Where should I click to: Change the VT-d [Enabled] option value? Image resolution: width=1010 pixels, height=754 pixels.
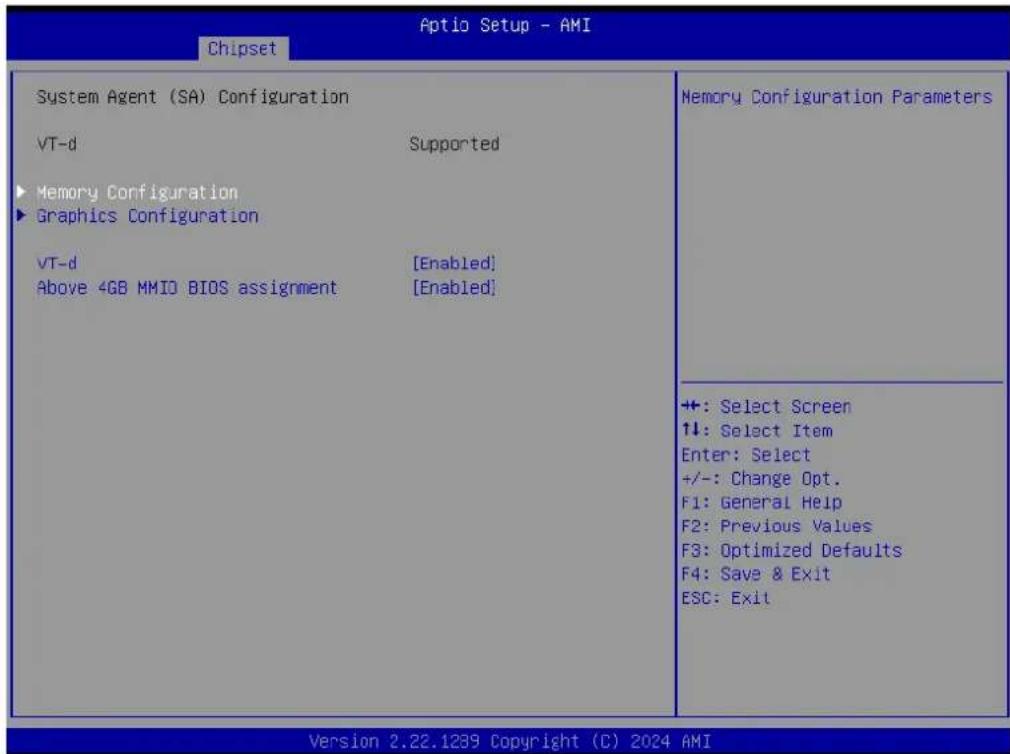click(454, 263)
